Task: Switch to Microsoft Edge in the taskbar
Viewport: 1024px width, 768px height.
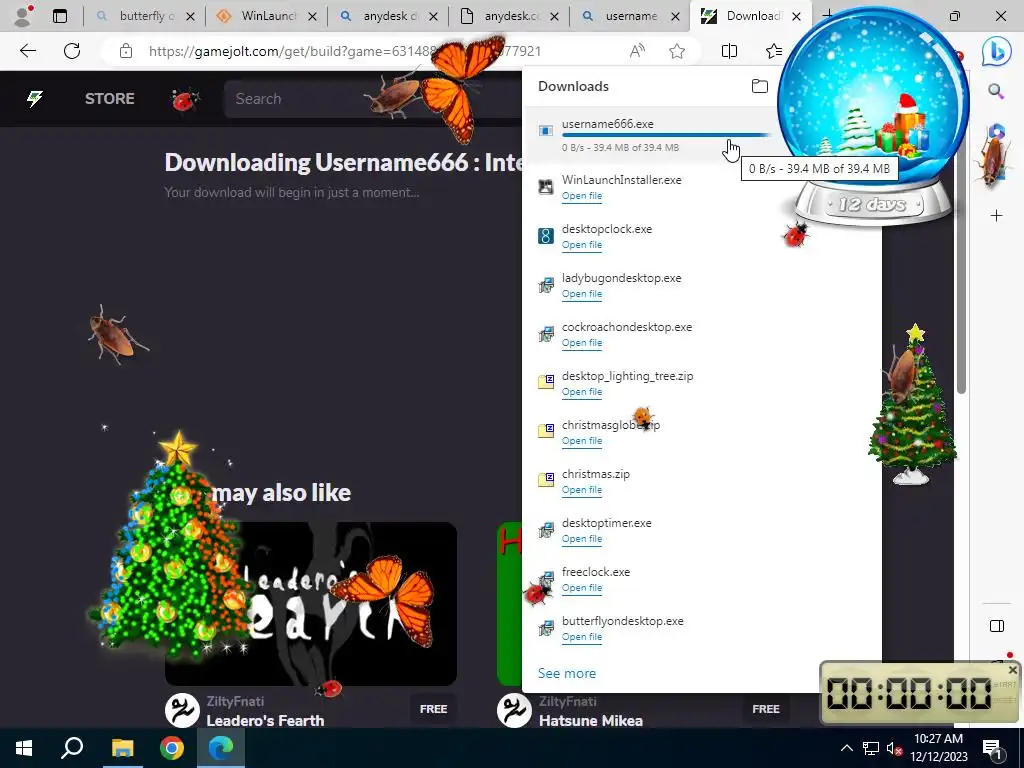Action: (221, 748)
